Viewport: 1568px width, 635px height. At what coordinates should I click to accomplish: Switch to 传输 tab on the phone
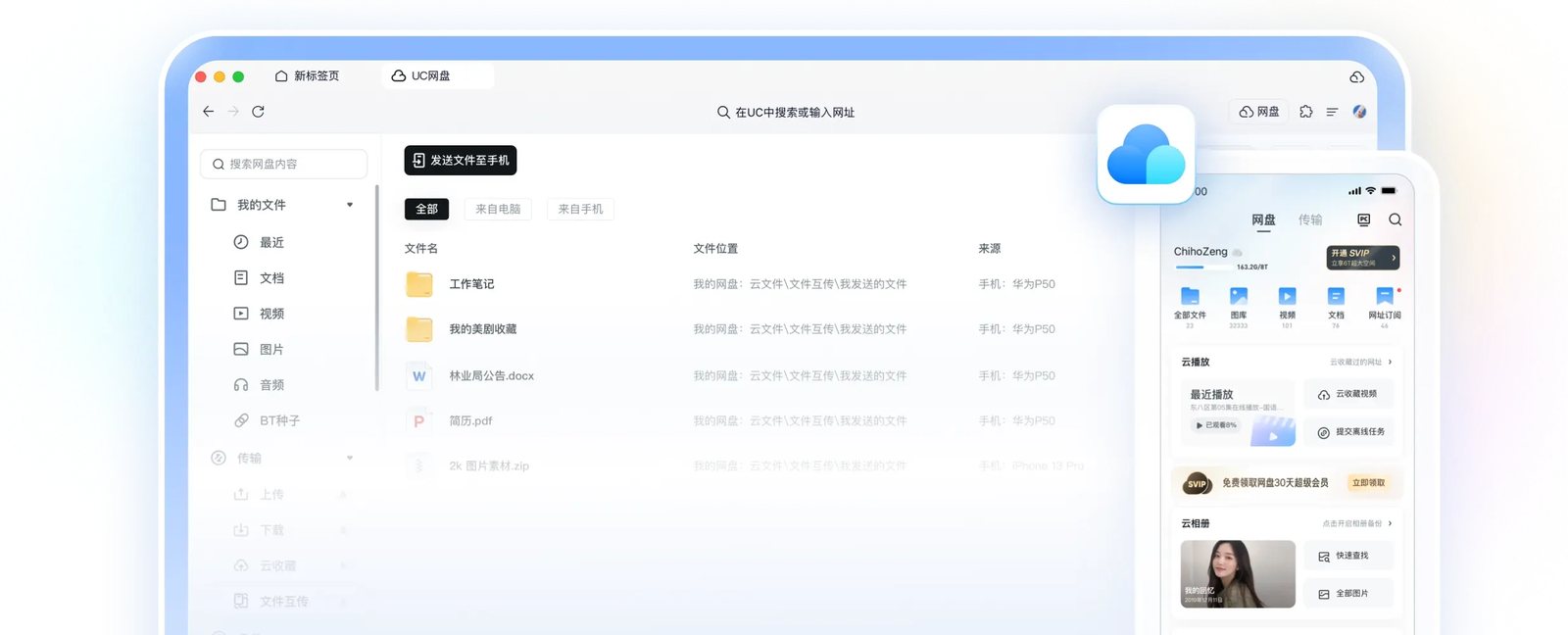1310,220
